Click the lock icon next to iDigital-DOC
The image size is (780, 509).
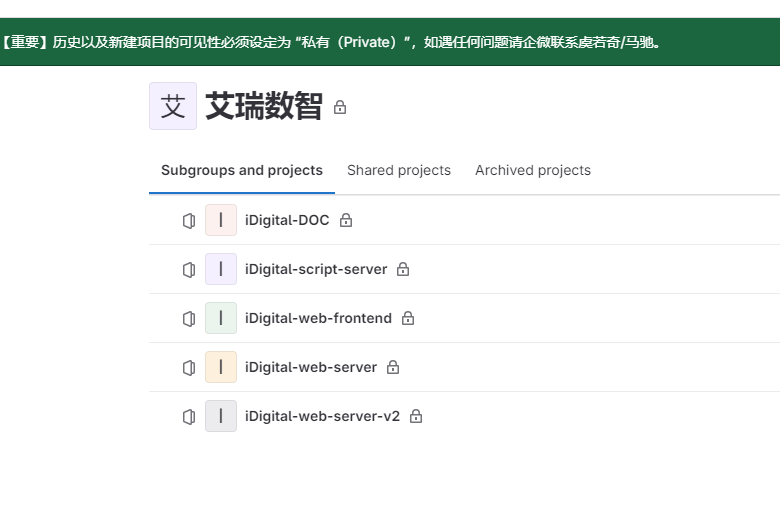[x=346, y=220]
